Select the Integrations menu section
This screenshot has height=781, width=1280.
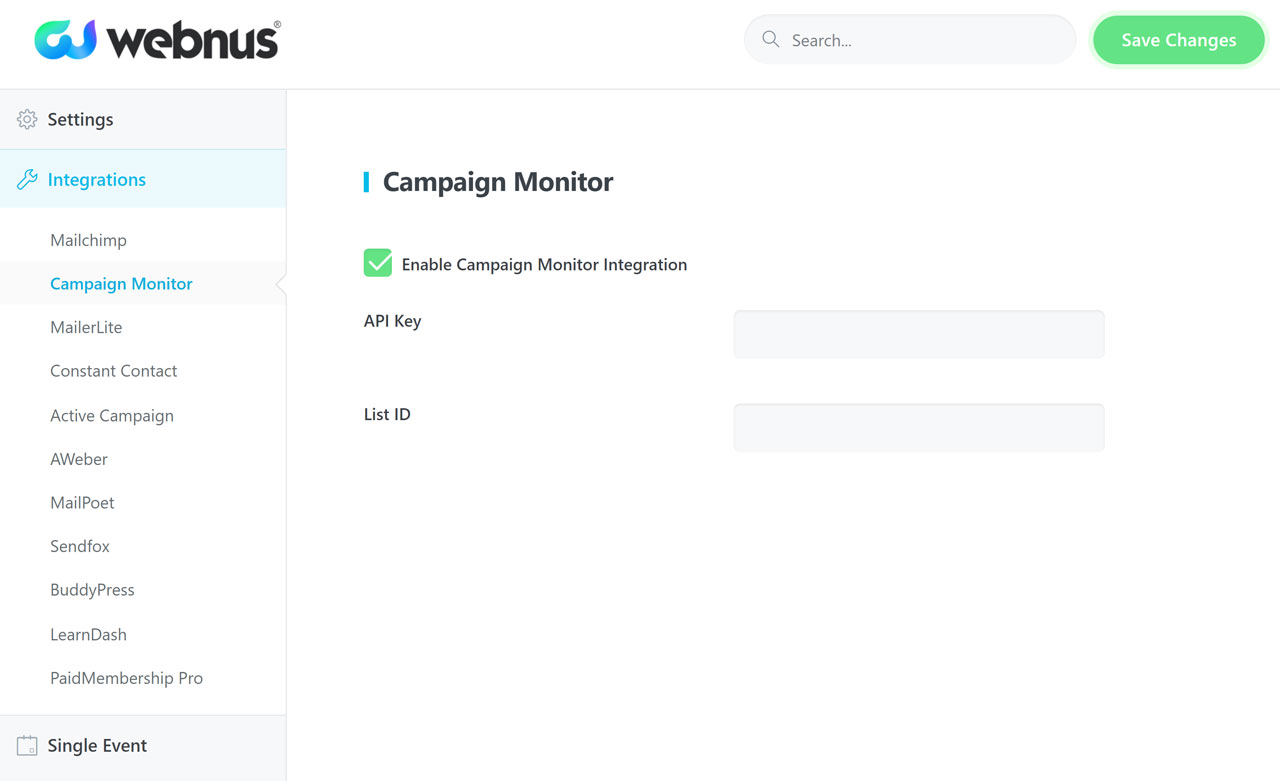(143, 179)
